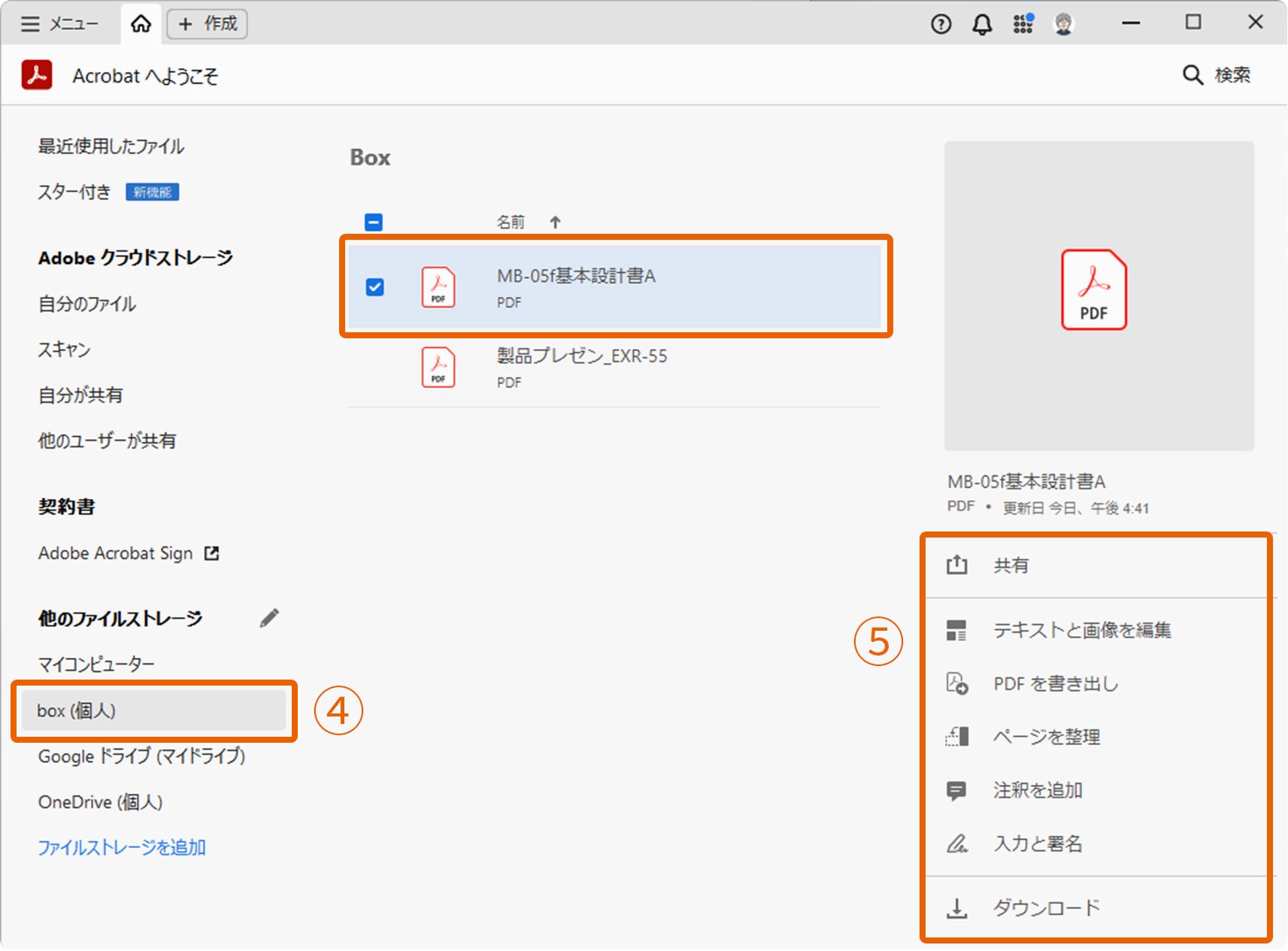Click the PDF preview thumbnail
Image resolution: width=1288 pixels, height=951 pixels.
(1099, 296)
